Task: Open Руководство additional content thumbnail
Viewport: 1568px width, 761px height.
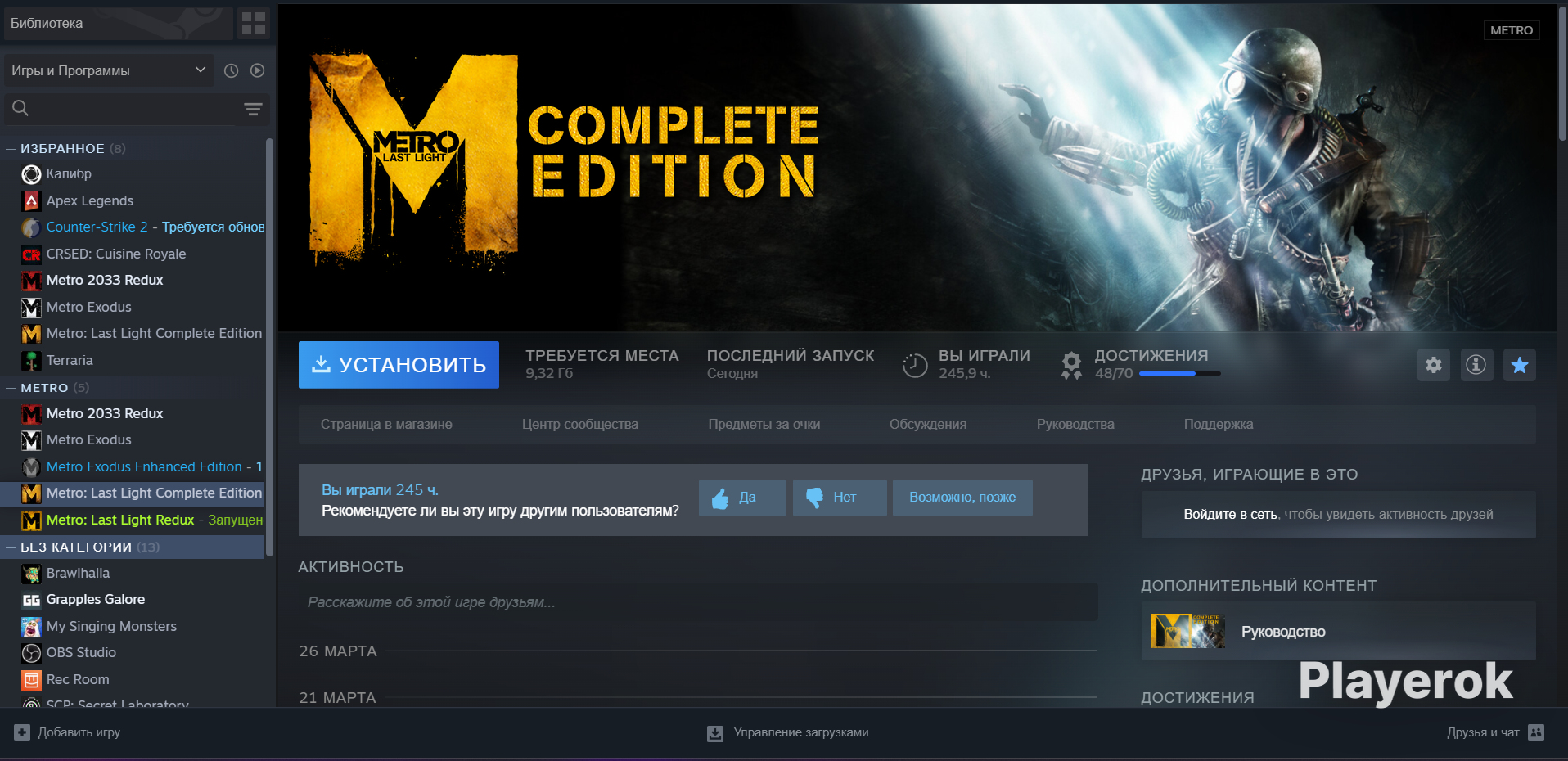Action: click(1188, 631)
